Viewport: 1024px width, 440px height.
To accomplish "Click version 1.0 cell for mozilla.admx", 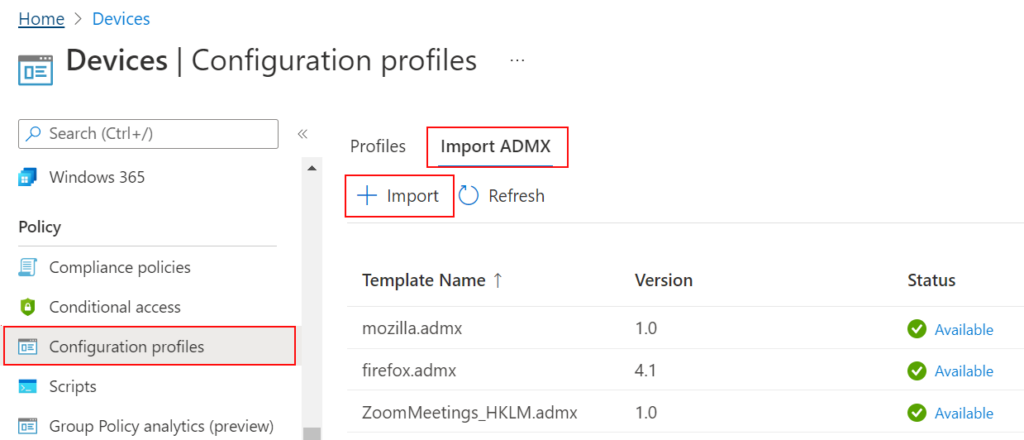I will pos(645,329).
